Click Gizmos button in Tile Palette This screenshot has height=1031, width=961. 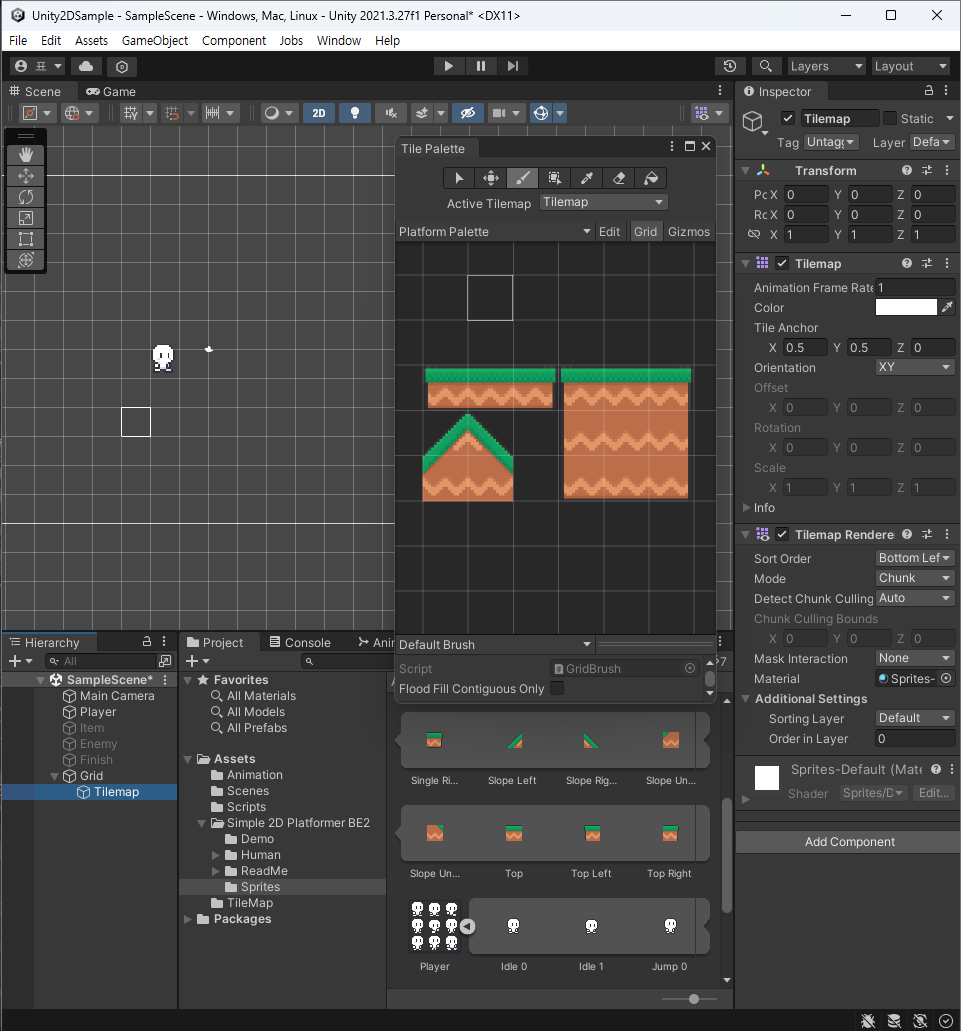click(x=689, y=231)
